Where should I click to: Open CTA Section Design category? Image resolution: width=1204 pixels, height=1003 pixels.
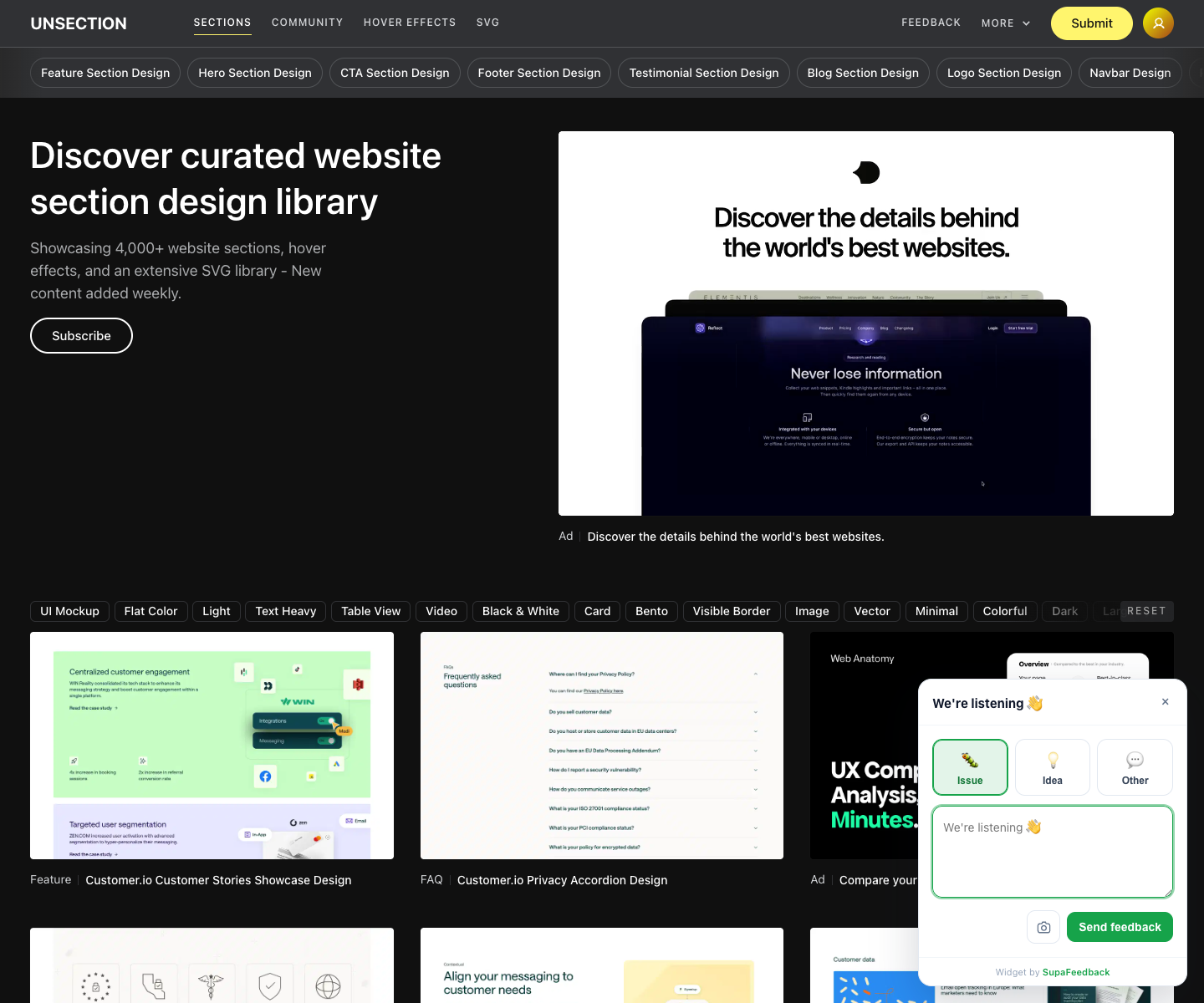click(x=395, y=73)
